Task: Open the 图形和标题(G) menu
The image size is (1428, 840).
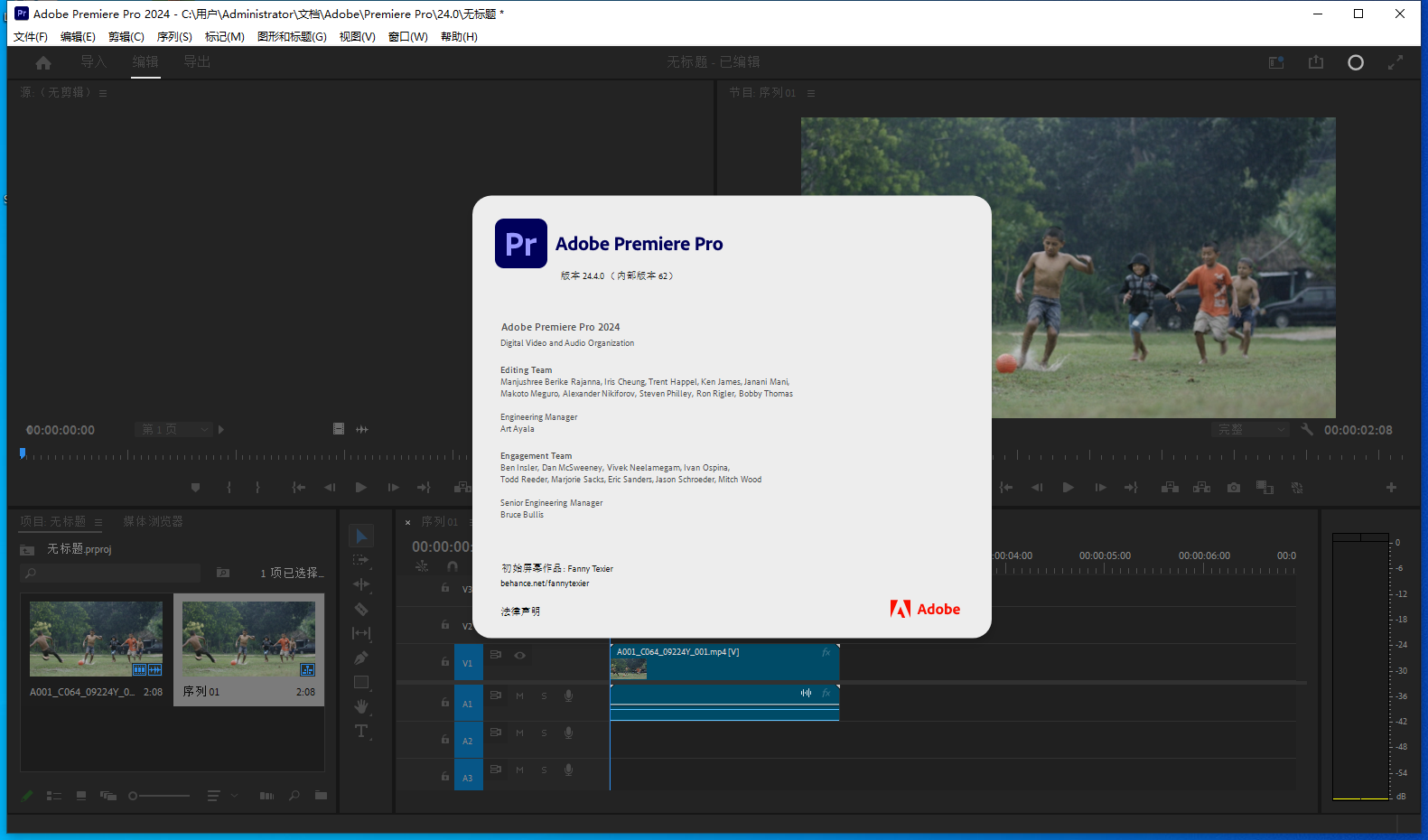Action: [292, 37]
